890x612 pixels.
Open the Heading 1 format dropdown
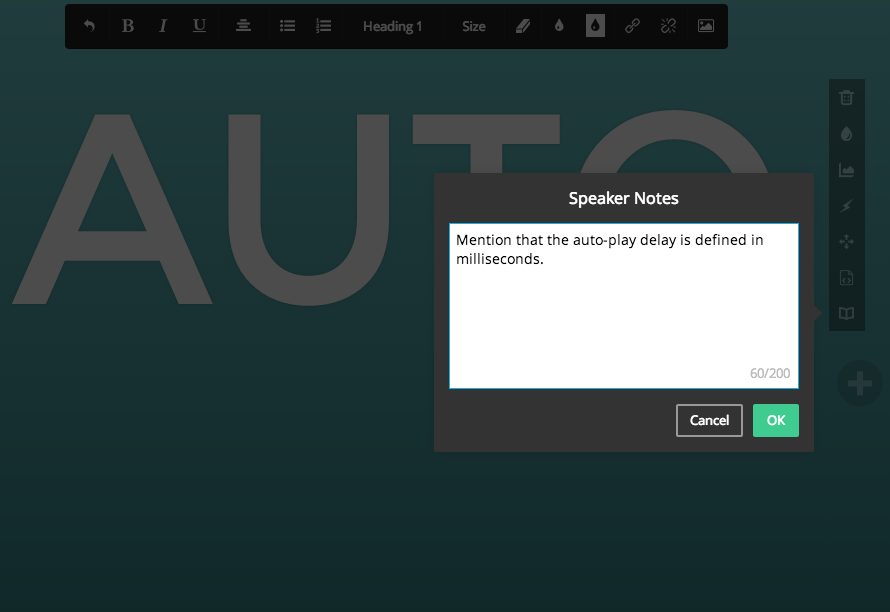pyautogui.click(x=392, y=26)
